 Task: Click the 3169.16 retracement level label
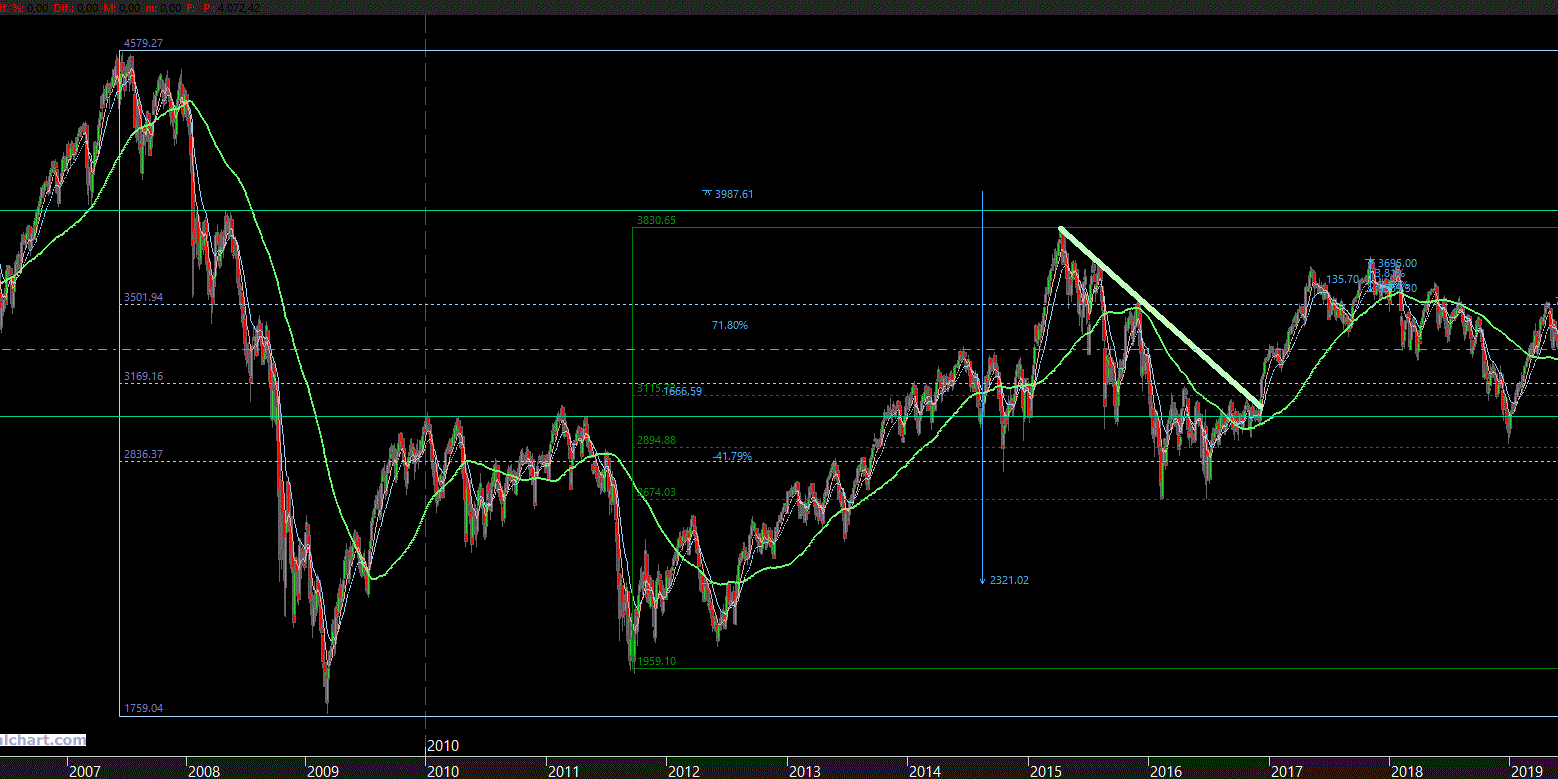(x=142, y=376)
